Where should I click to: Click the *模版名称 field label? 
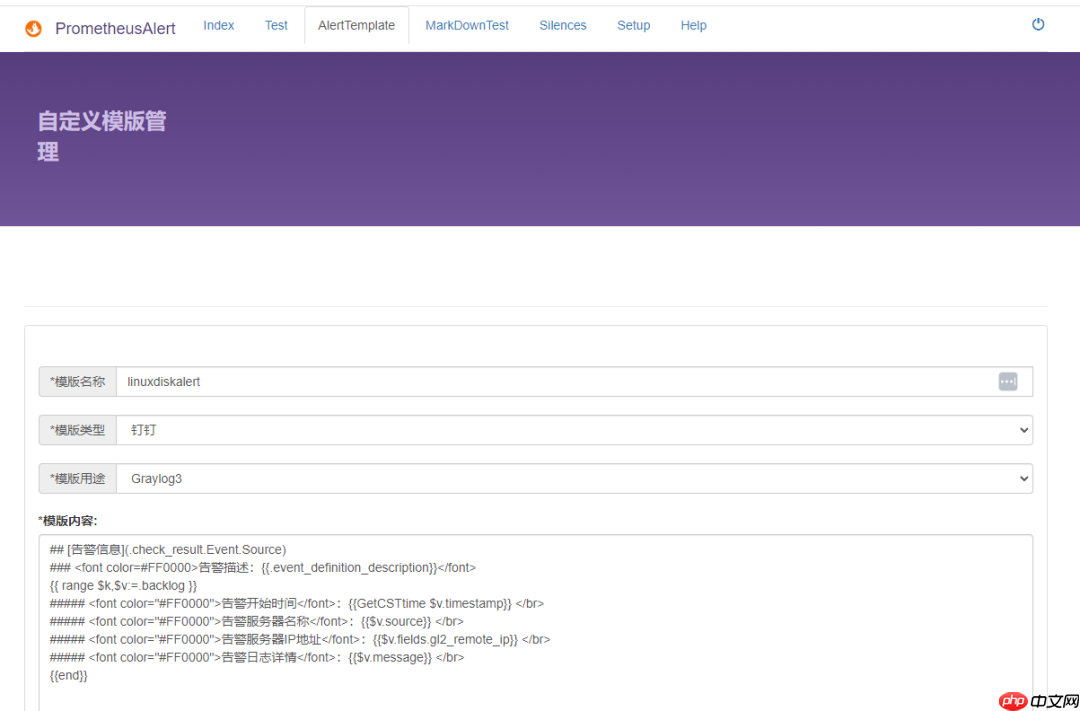coord(76,381)
